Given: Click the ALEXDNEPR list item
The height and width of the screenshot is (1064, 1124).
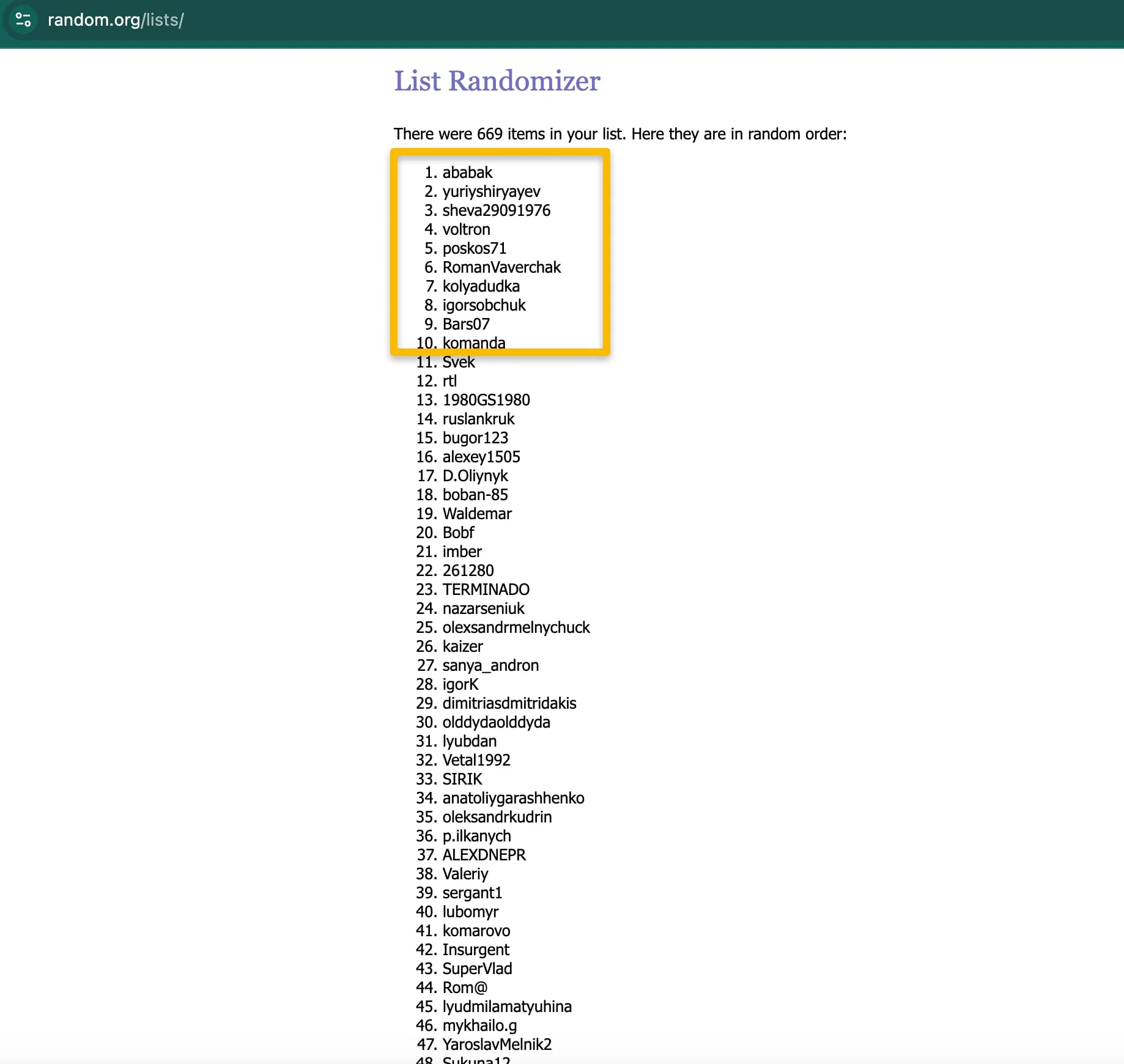Looking at the screenshot, I should (484, 855).
